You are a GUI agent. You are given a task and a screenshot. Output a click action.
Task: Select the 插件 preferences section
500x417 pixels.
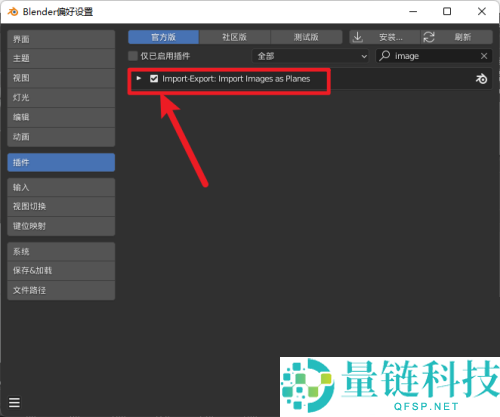click(61, 163)
